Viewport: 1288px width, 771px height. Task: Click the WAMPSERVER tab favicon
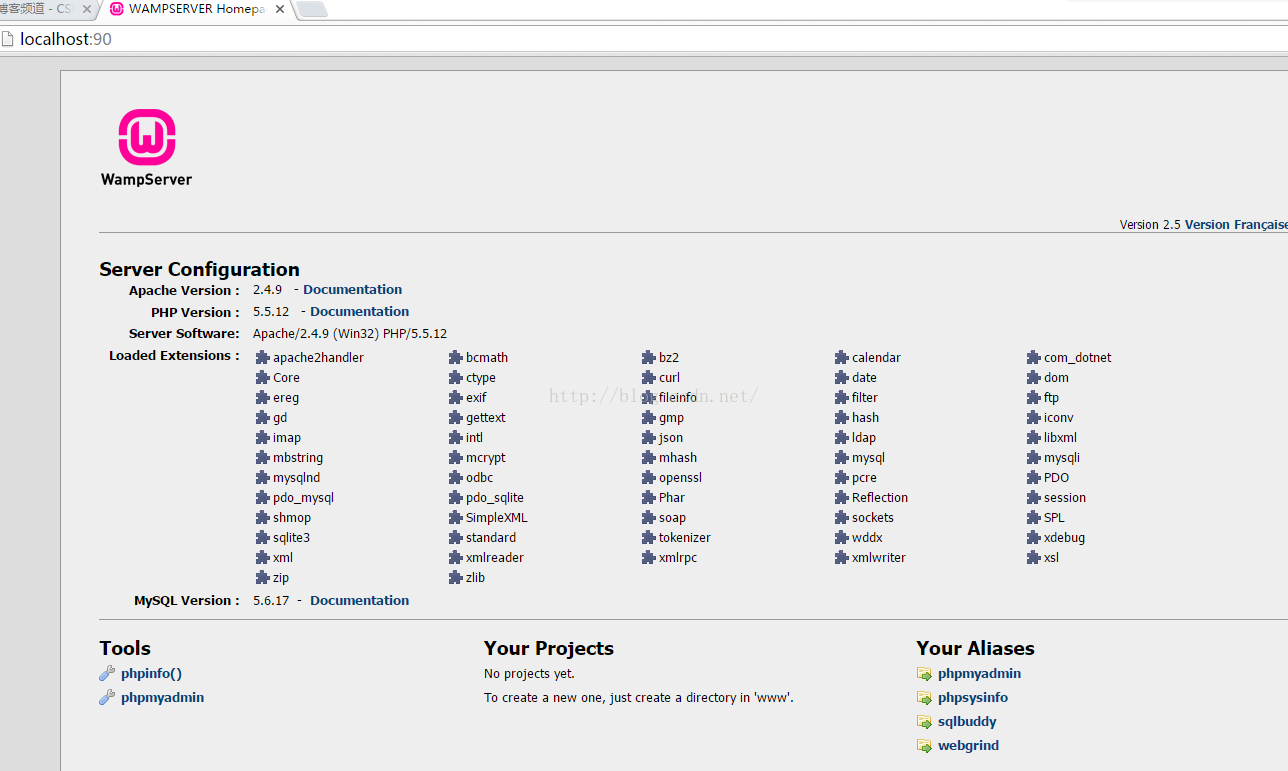tap(117, 9)
